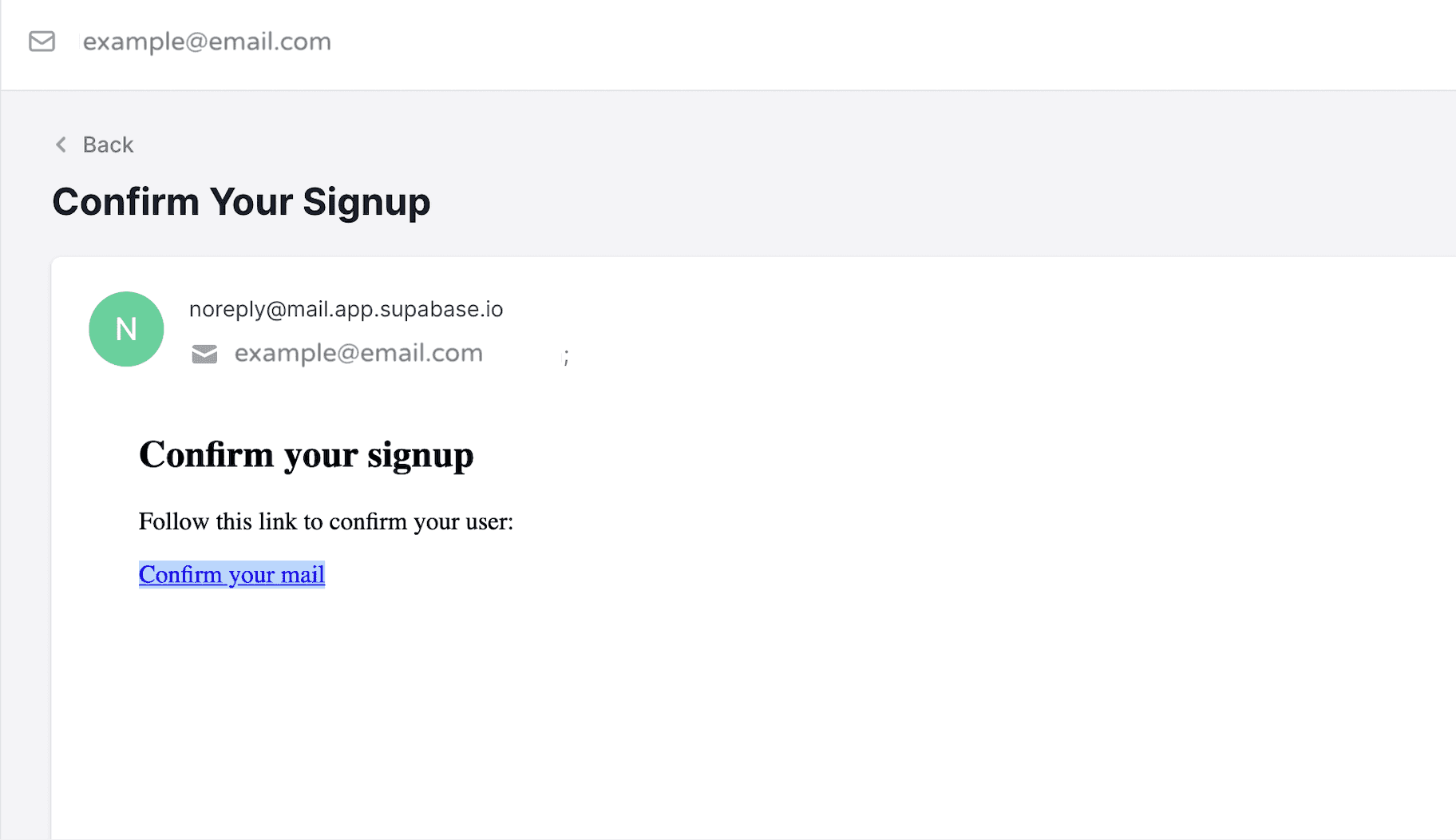Click the word Signup in the subject title

[x=366, y=203]
